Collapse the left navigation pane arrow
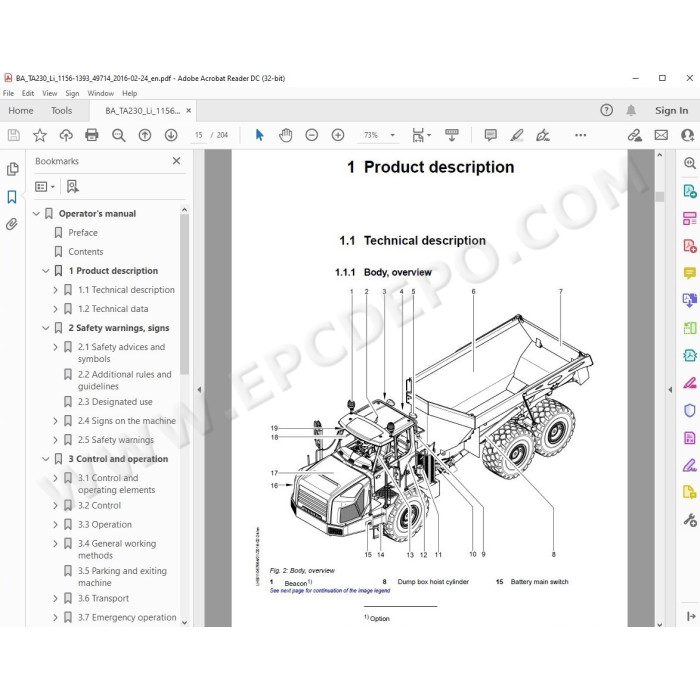The width and height of the screenshot is (700, 700). pyautogui.click(x=199, y=390)
